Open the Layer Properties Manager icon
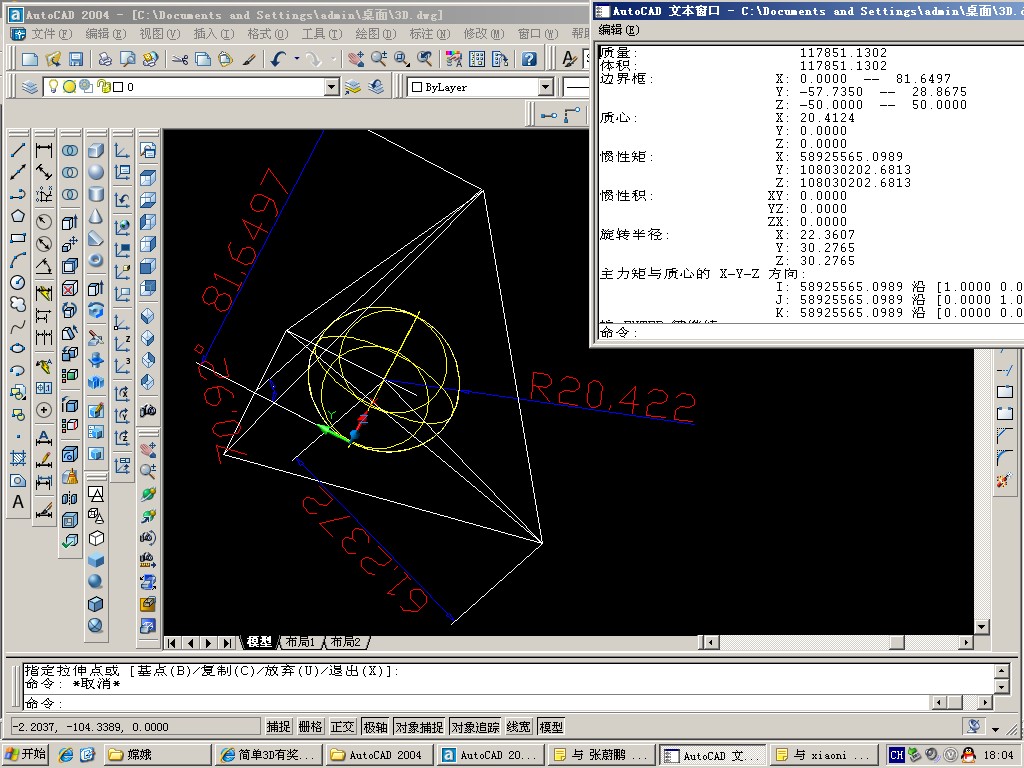The image size is (1024, 768). 29,86
